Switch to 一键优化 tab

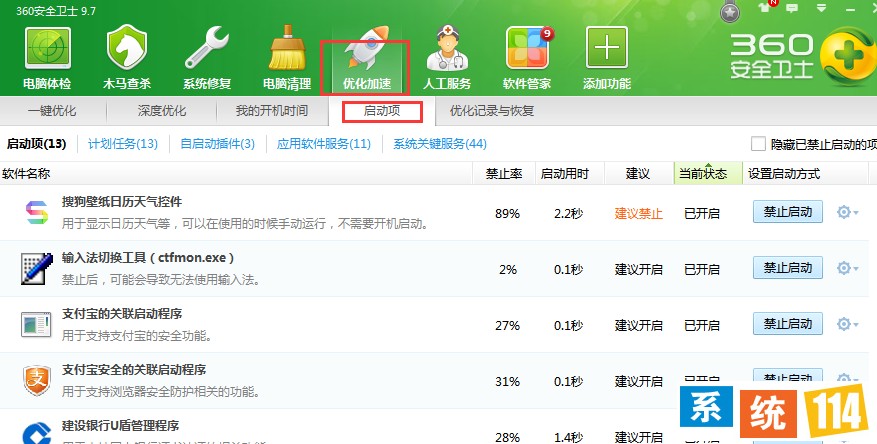coord(52,111)
